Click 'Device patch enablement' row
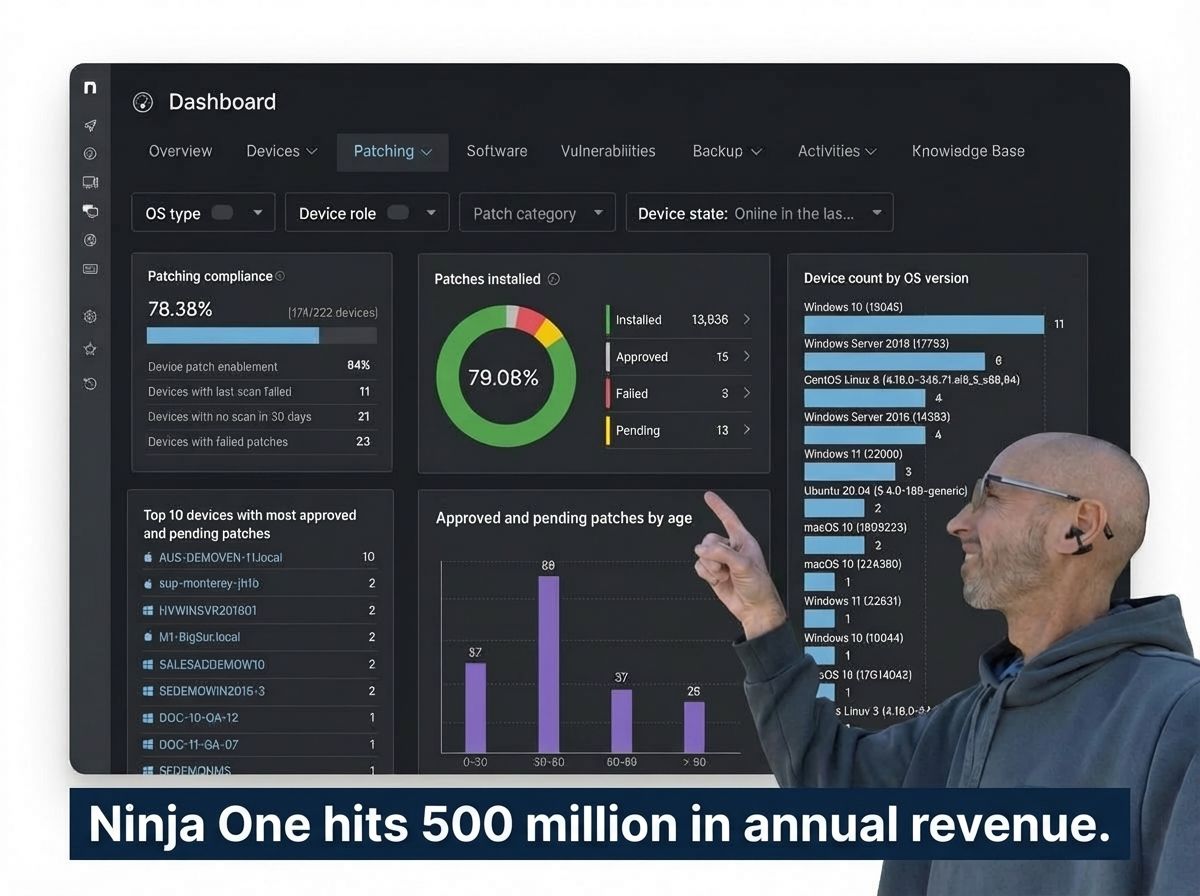The height and width of the screenshot is (896, 1200). pos(259,366)
